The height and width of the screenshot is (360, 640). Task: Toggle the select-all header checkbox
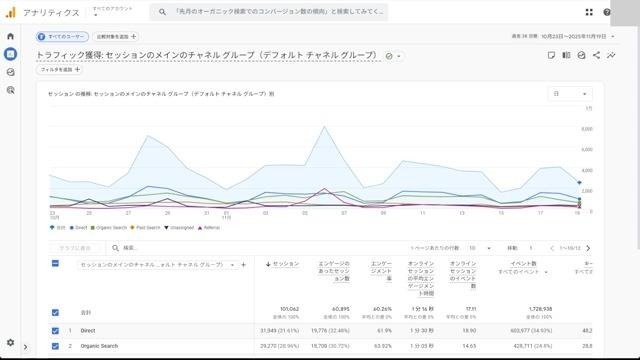coord(56,264)
